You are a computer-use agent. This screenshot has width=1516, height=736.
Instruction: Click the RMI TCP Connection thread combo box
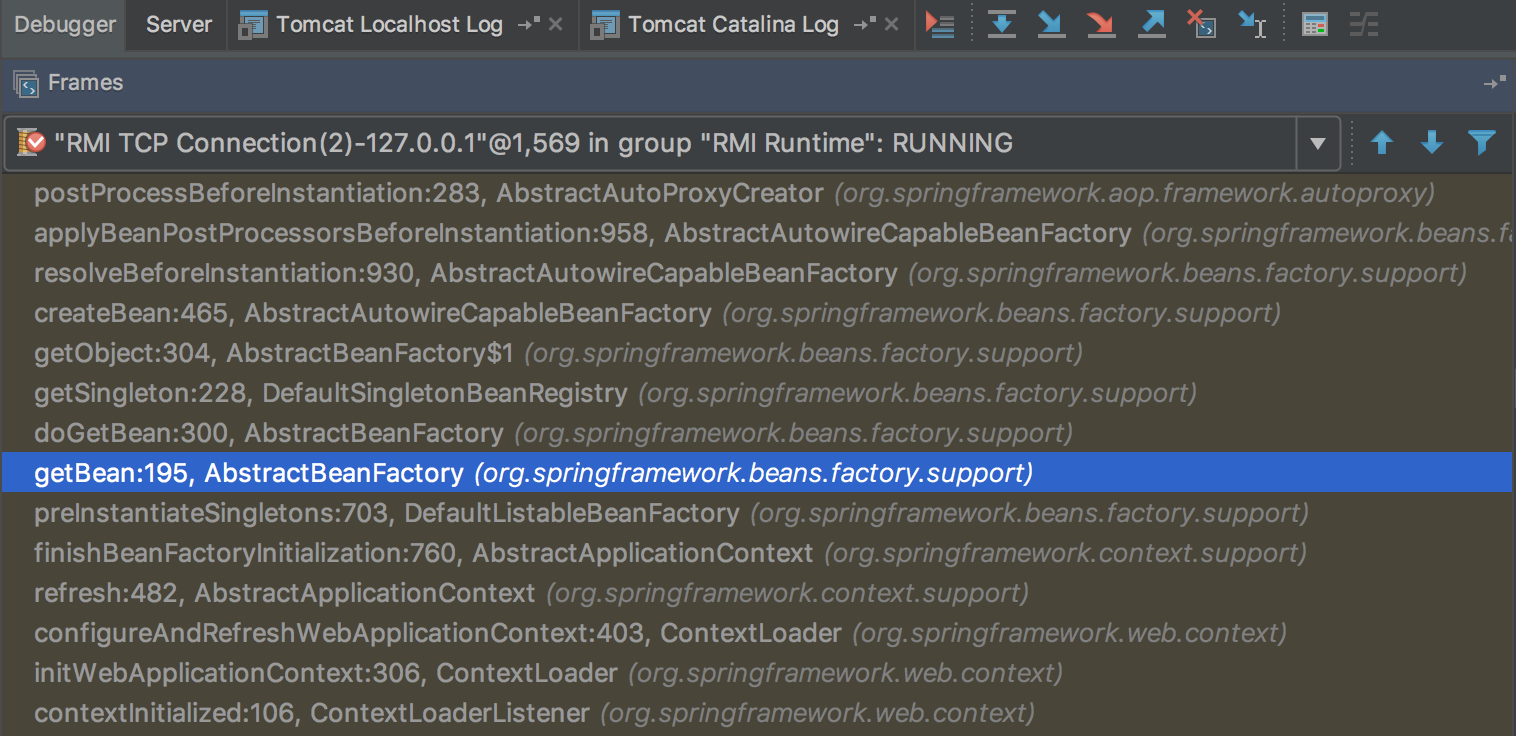(x=650, y=143)
